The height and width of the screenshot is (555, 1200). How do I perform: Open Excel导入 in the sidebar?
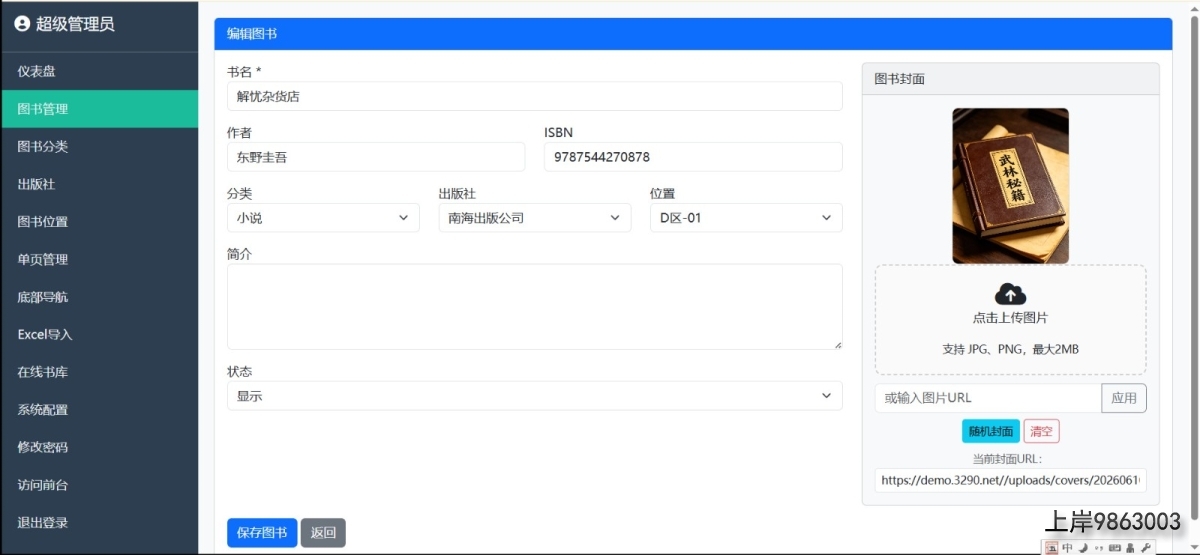[99, 334]
